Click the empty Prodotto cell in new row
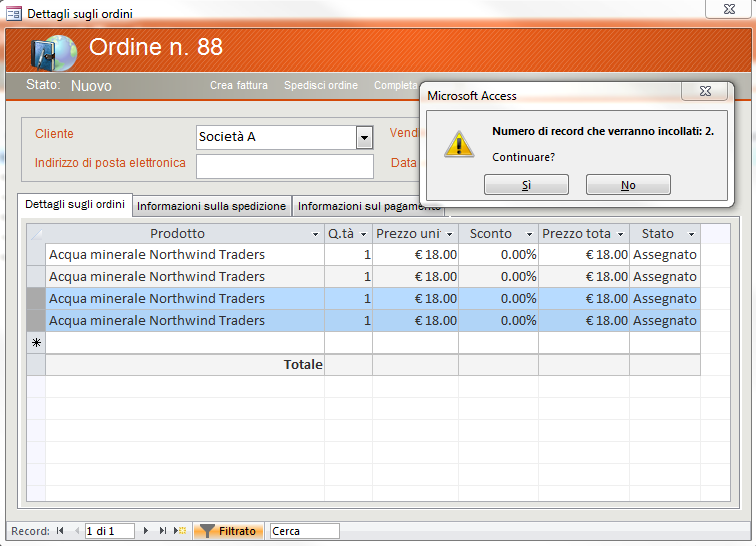The width and height of the screenshot is (756, 546). point(185,343)
